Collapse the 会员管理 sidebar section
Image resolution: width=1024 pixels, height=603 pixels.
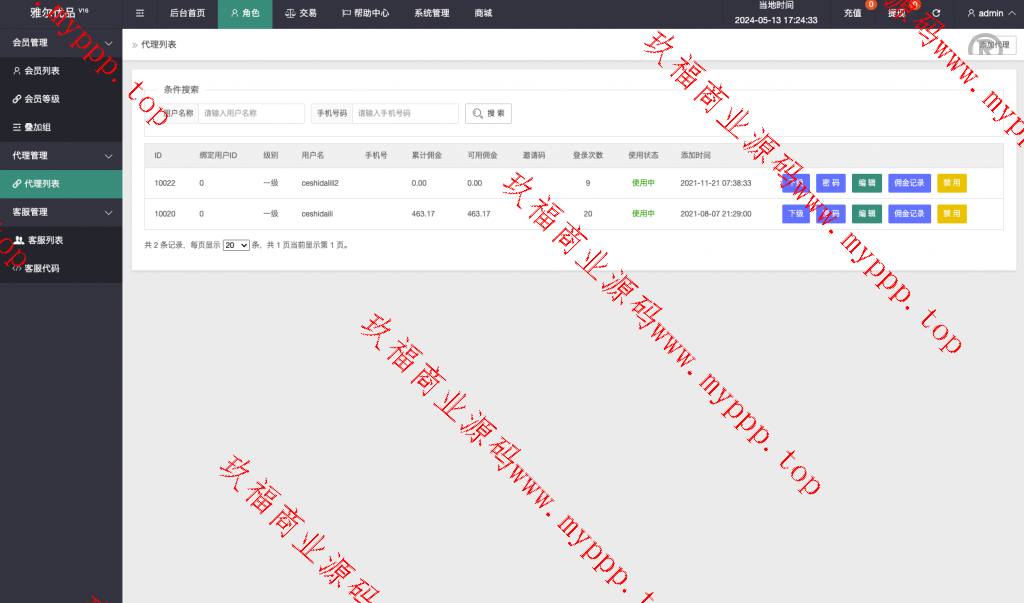tap(108, 43)
